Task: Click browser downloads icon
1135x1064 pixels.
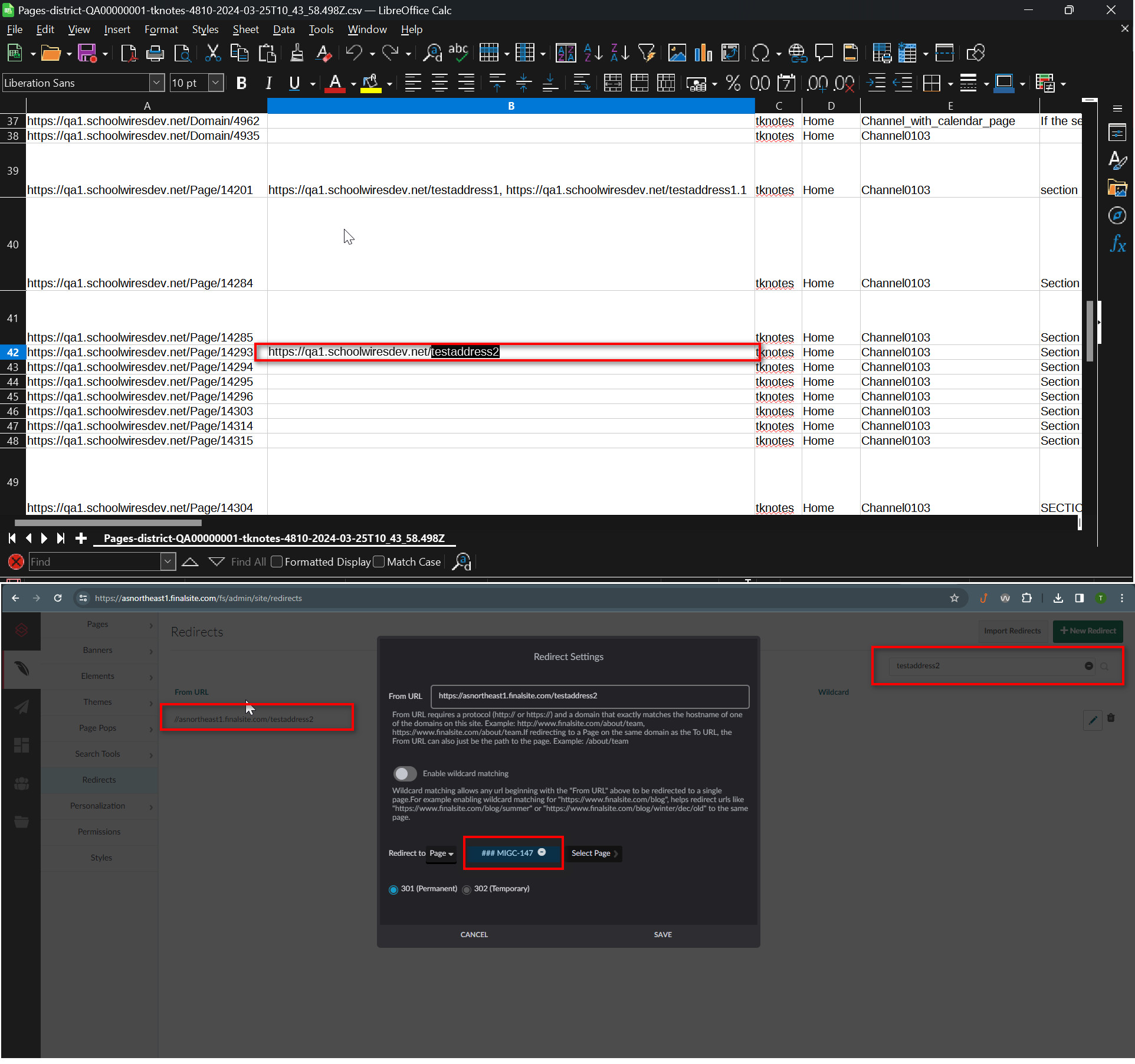Action: click(1058, 598)
